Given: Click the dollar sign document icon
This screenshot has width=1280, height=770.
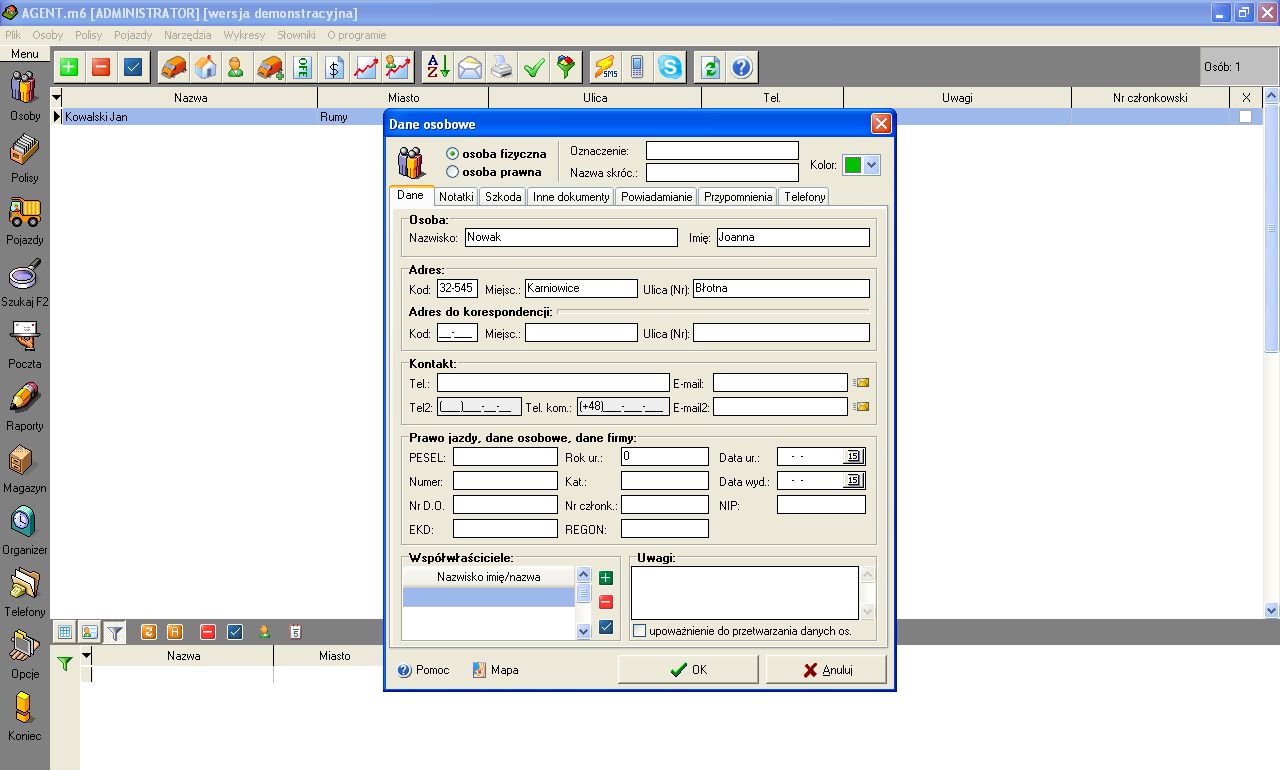Looking at the screenshot, I should click(334, 67).
